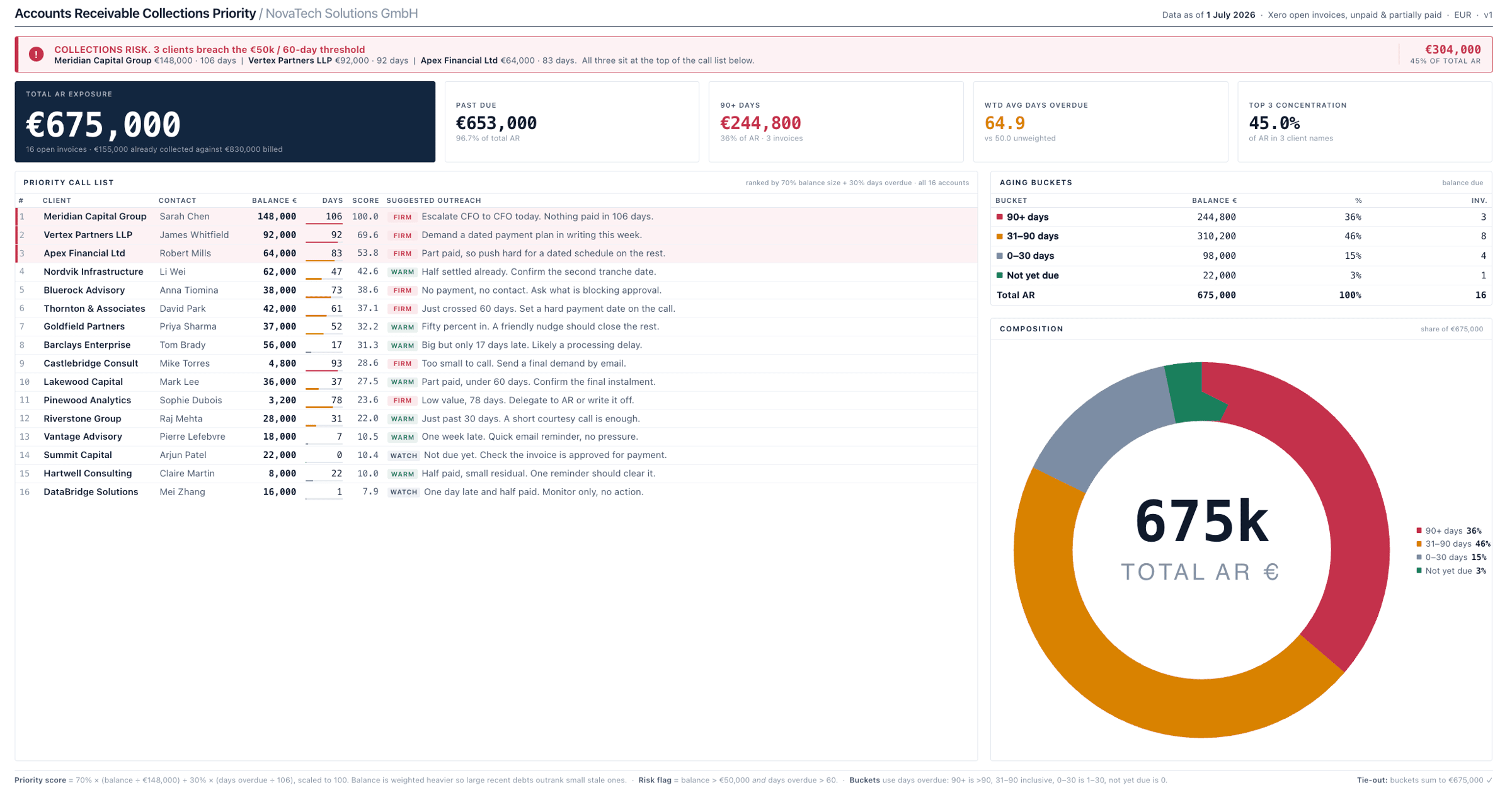
Task: Select the Bluerock Advisory client name
Action: 84,290
